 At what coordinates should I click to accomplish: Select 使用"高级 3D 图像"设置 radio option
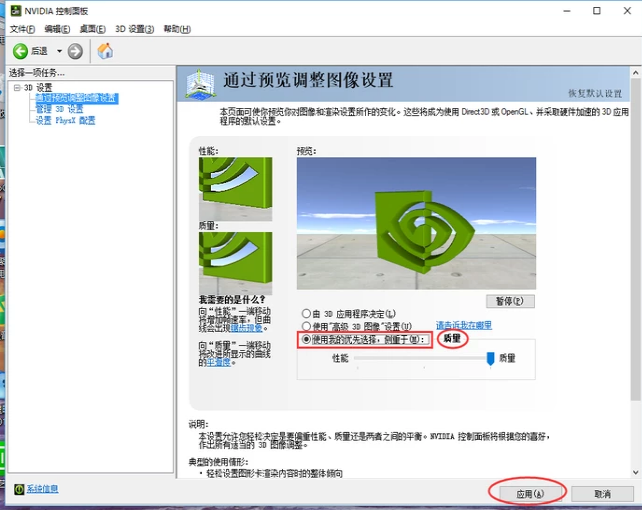pos(306,326)
